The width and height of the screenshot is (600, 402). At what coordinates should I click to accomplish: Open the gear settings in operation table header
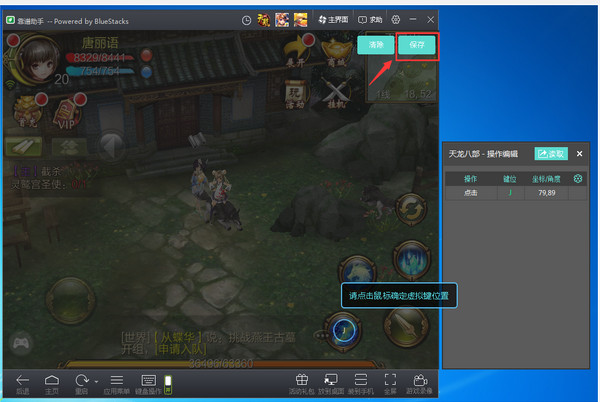coord(578,179)
